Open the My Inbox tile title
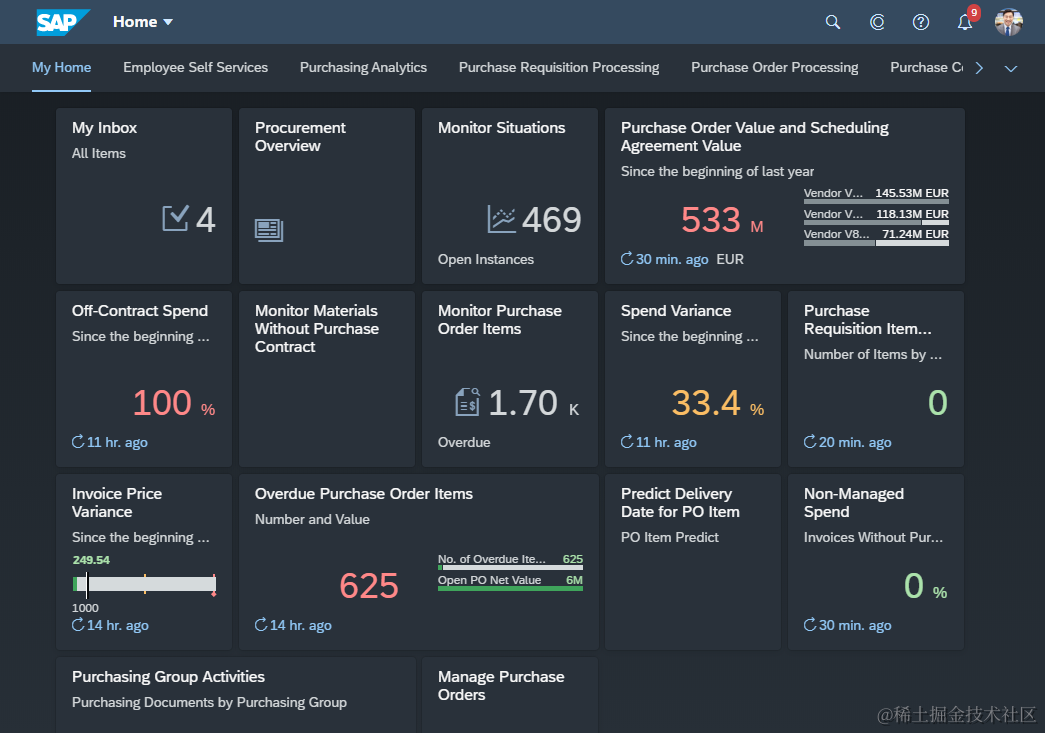Screen dimensions: 1045x733 (x=105, y=128)
